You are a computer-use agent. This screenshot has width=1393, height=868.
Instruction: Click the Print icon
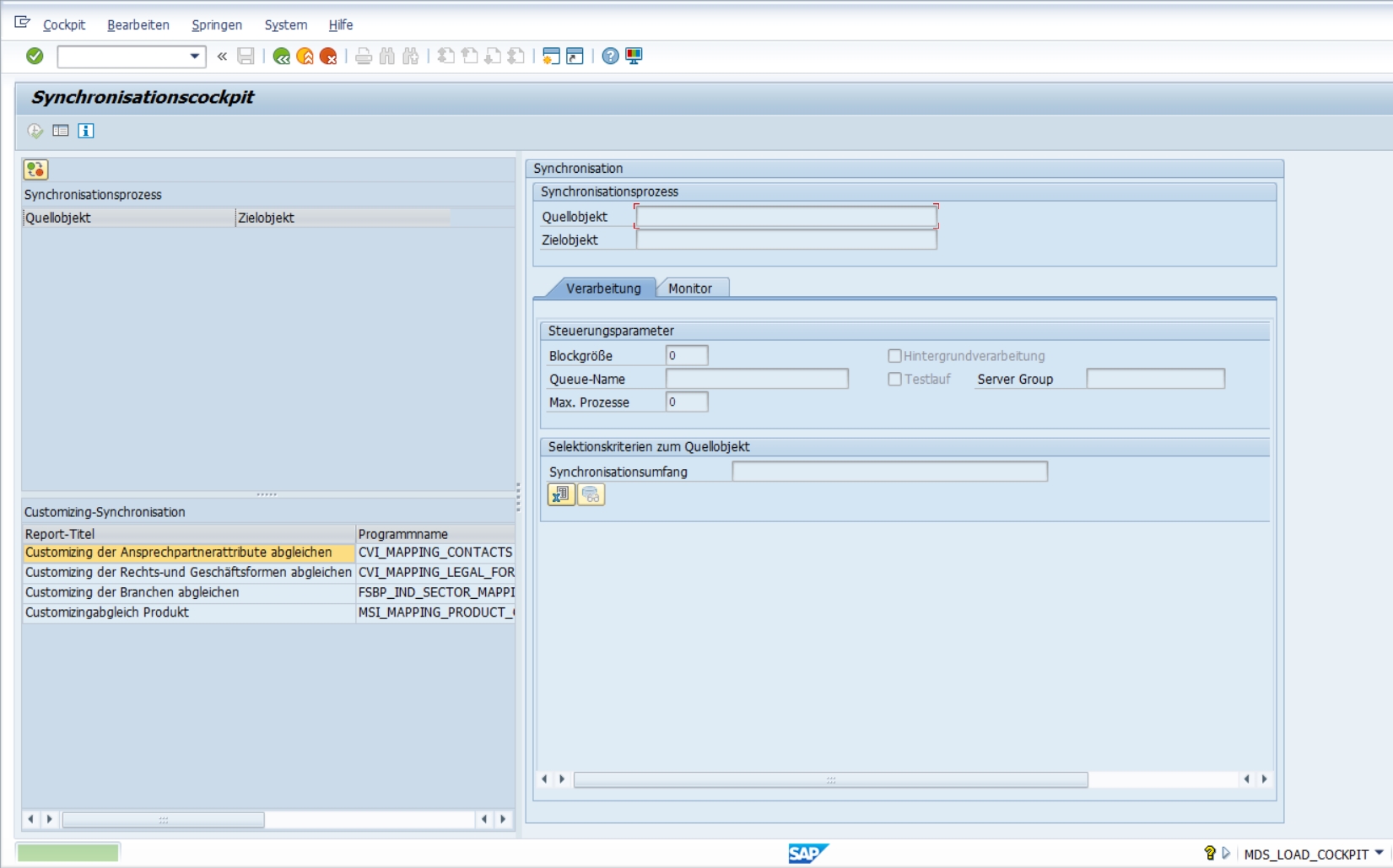(364, 57)
